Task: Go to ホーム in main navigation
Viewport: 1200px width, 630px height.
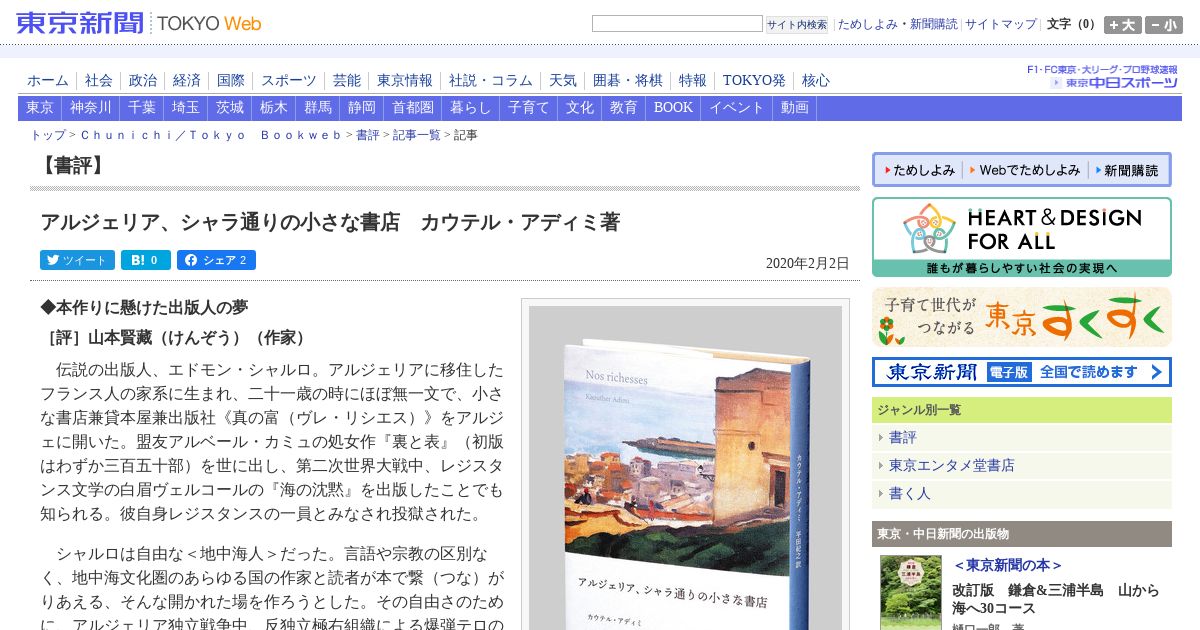Action: 48,81
